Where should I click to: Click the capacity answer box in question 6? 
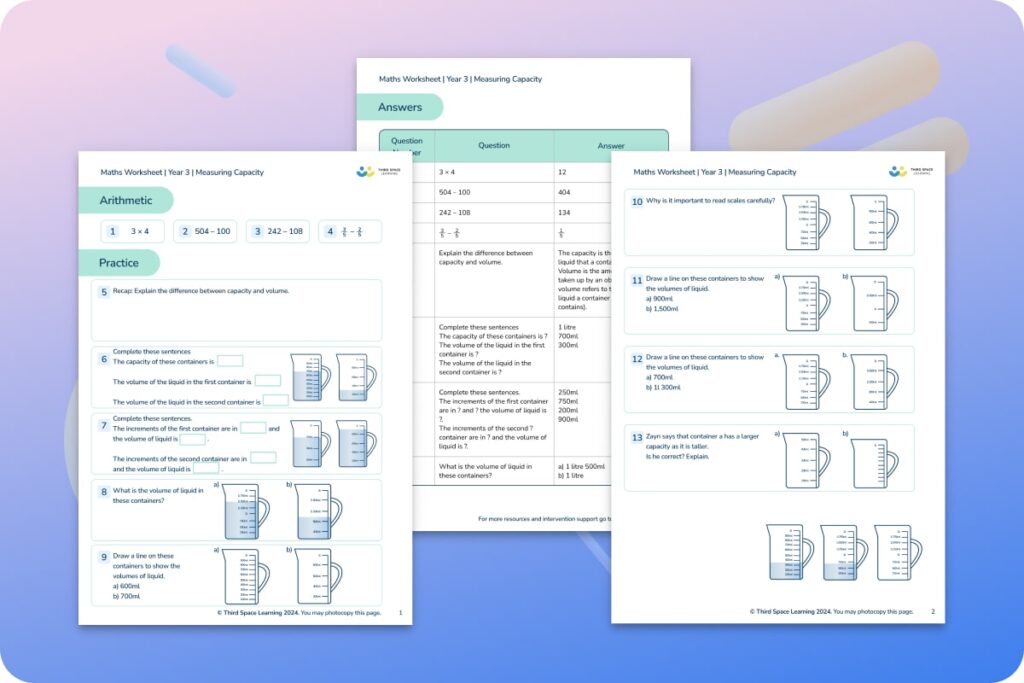231,361
